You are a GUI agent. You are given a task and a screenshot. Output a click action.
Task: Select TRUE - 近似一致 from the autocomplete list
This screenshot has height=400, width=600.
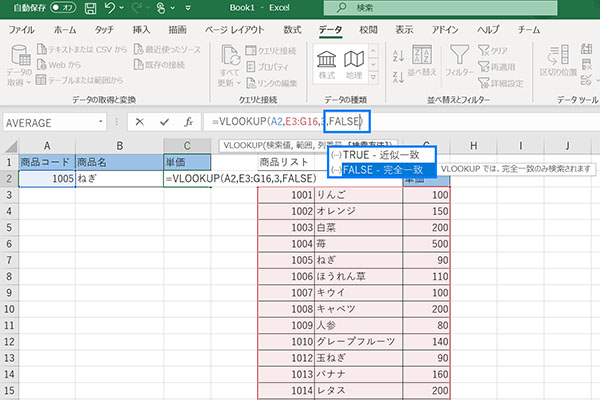pos(384,155)
